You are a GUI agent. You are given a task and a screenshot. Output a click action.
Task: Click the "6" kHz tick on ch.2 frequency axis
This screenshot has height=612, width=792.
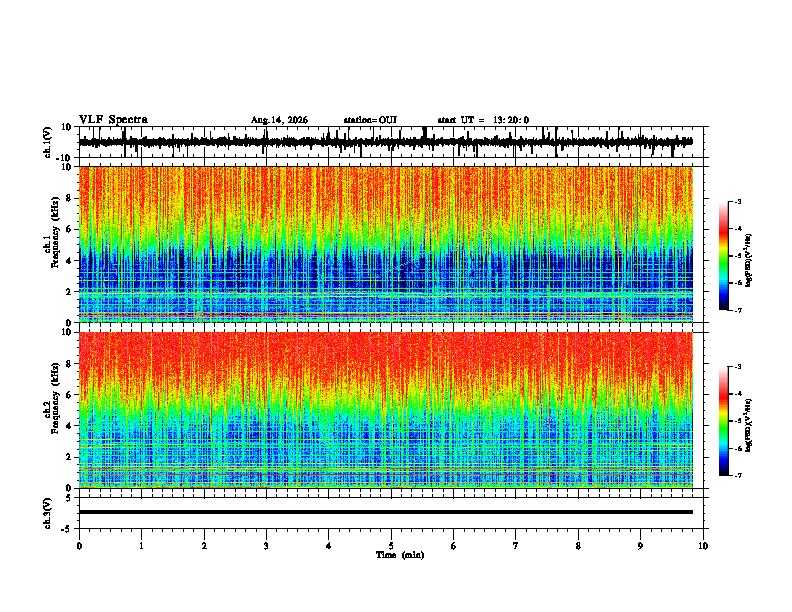pyautogui.click(x=70, y=394)
